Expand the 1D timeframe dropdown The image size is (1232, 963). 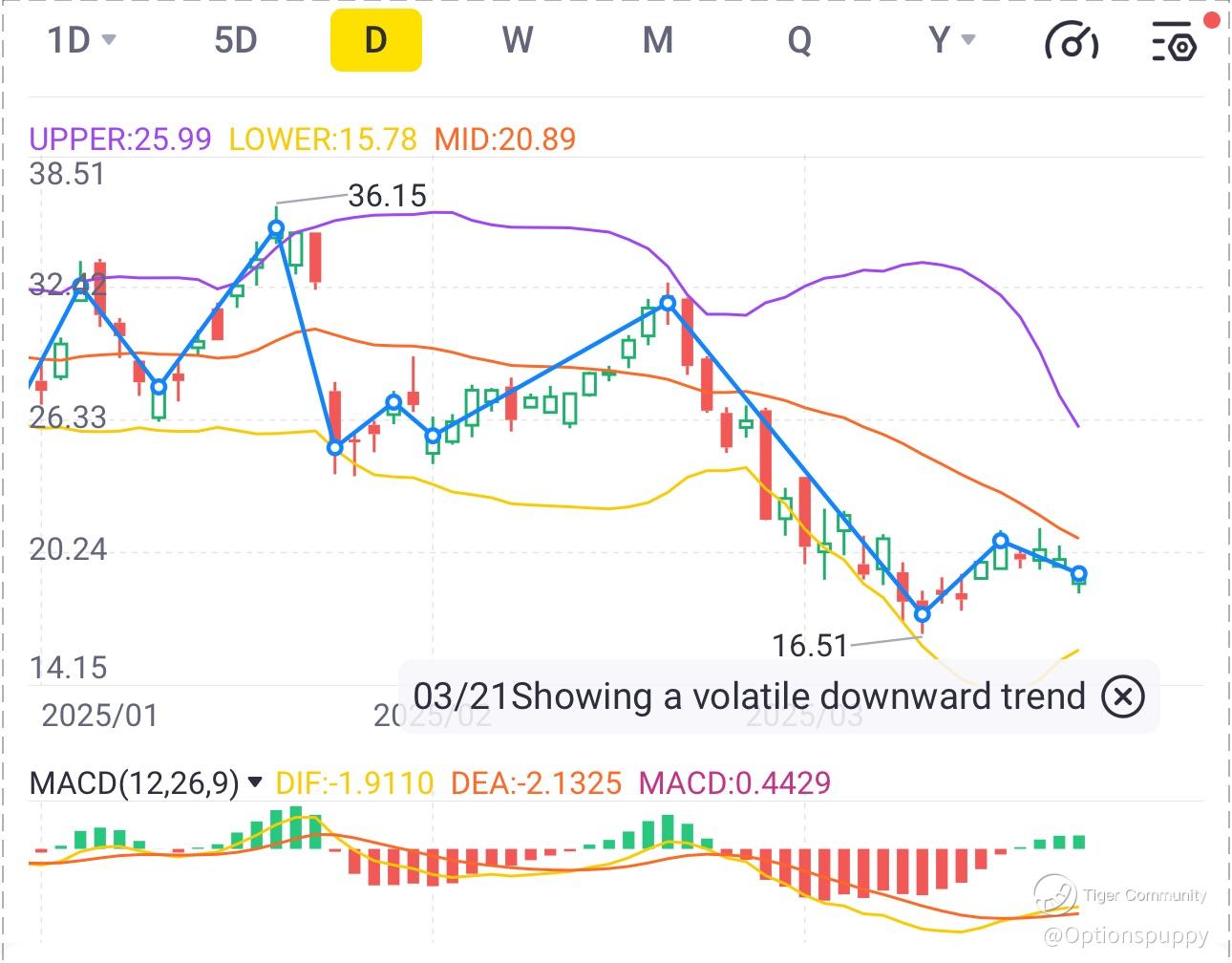click(81, 40)
